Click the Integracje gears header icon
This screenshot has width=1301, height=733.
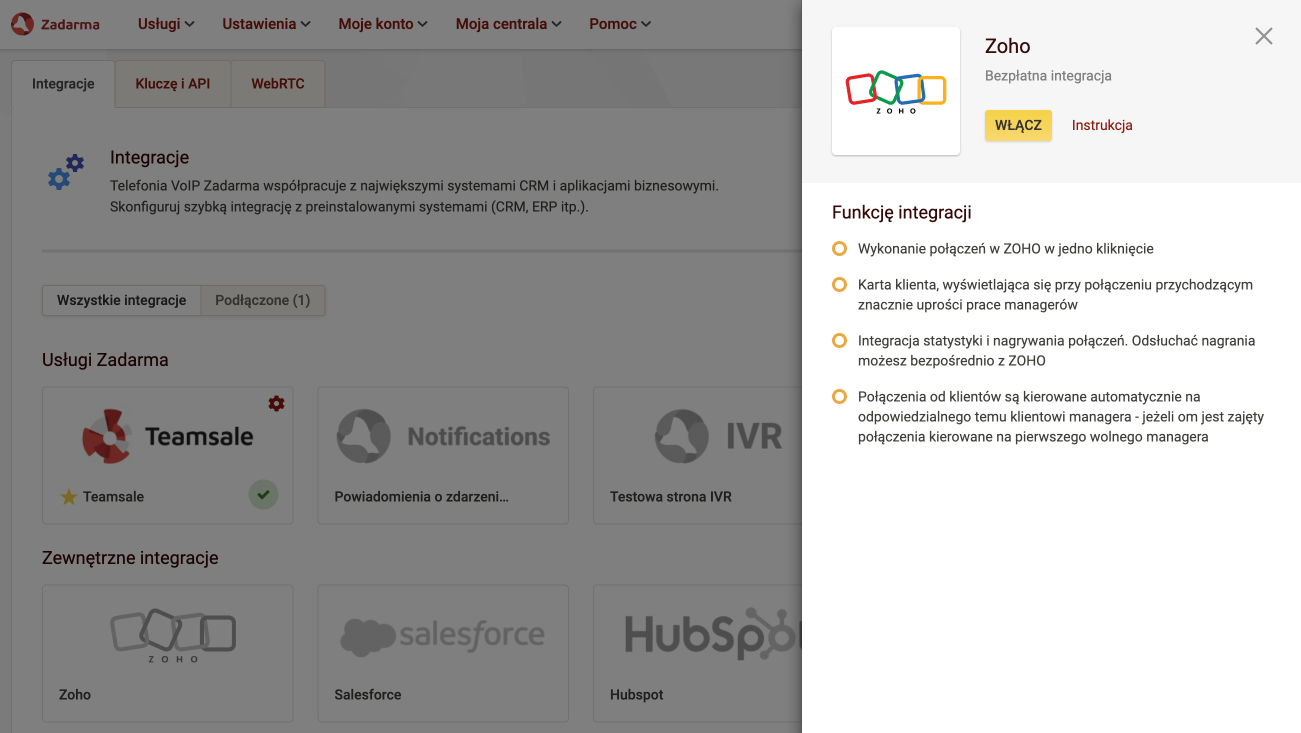67,172
